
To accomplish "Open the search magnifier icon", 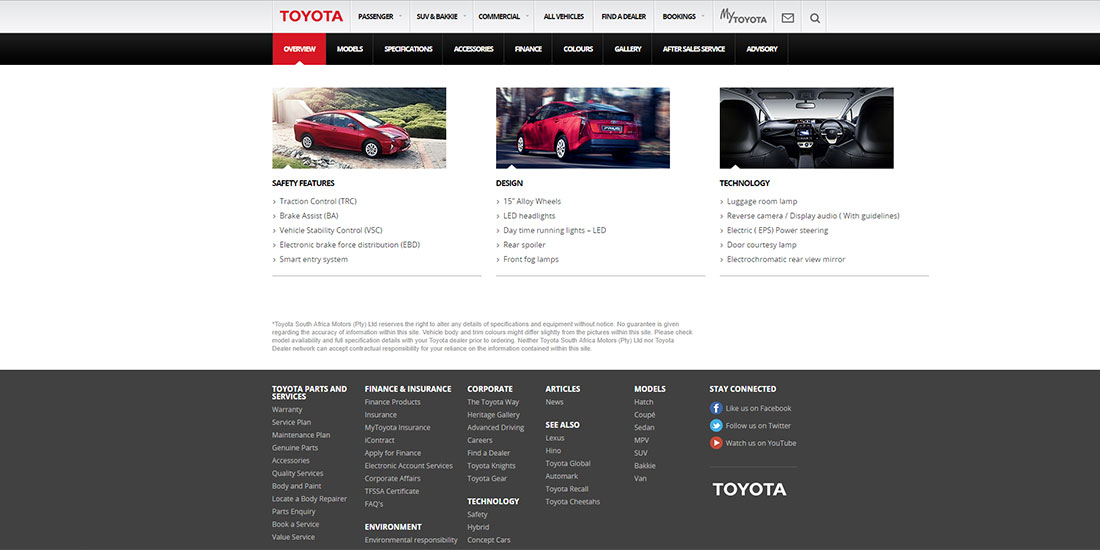I will (814, 18).
